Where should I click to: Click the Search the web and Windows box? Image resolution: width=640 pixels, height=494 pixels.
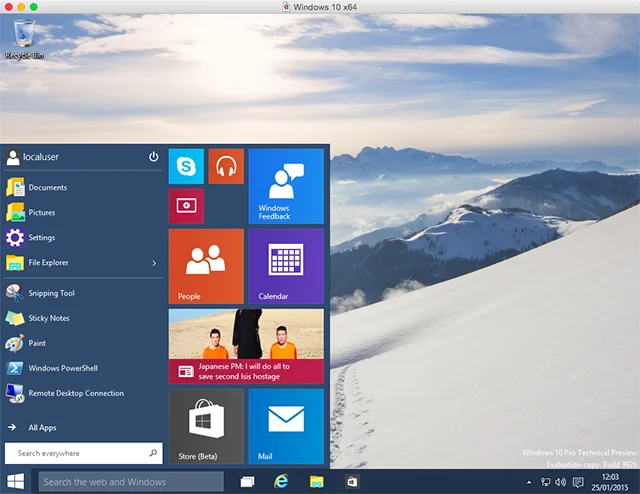pos(131,482)
